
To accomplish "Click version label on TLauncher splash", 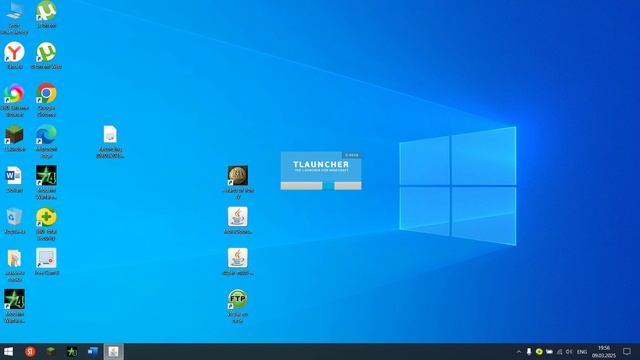I will pos(352,155).
